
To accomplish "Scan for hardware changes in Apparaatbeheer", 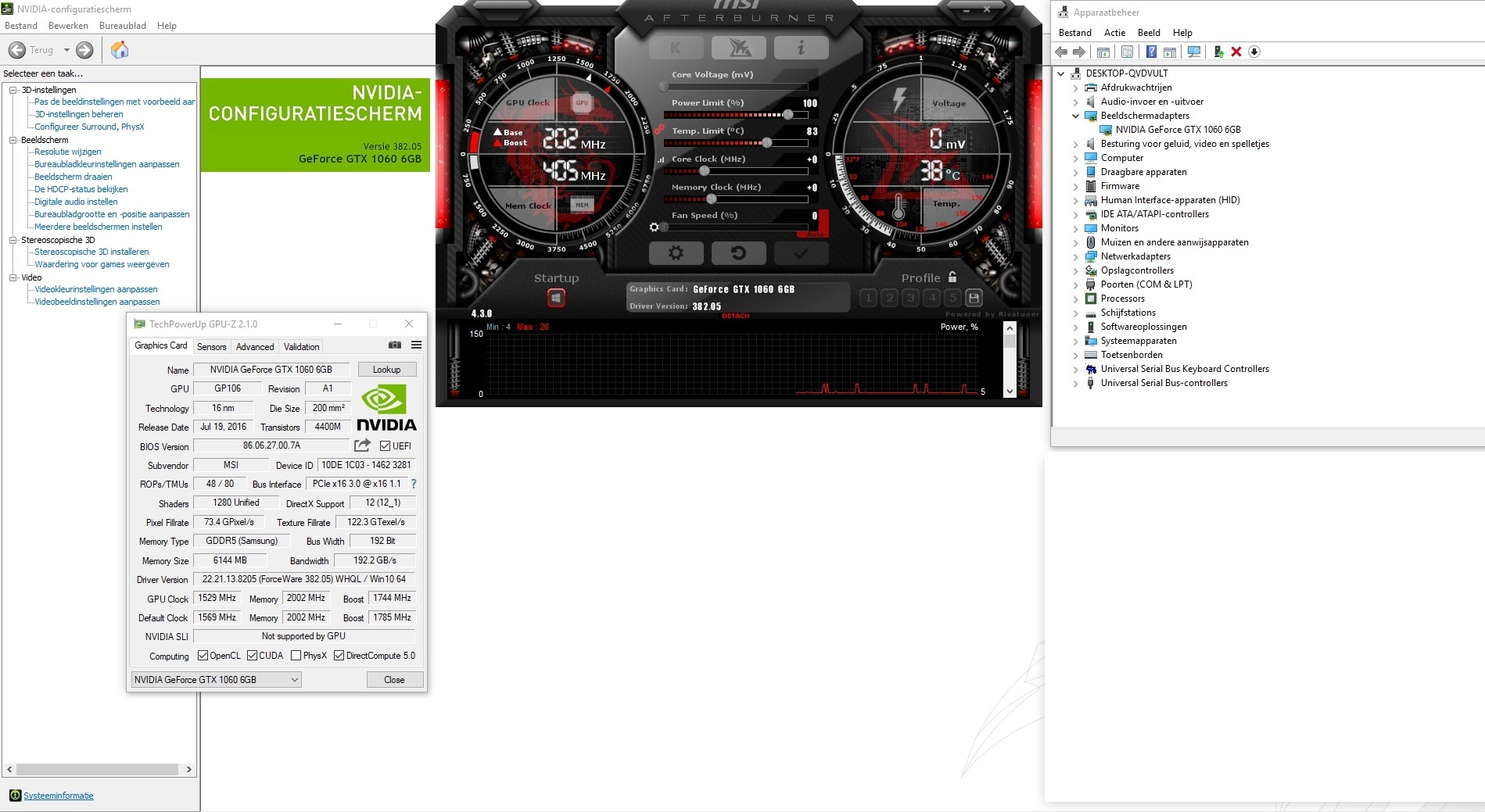I will coord(1194,52).
